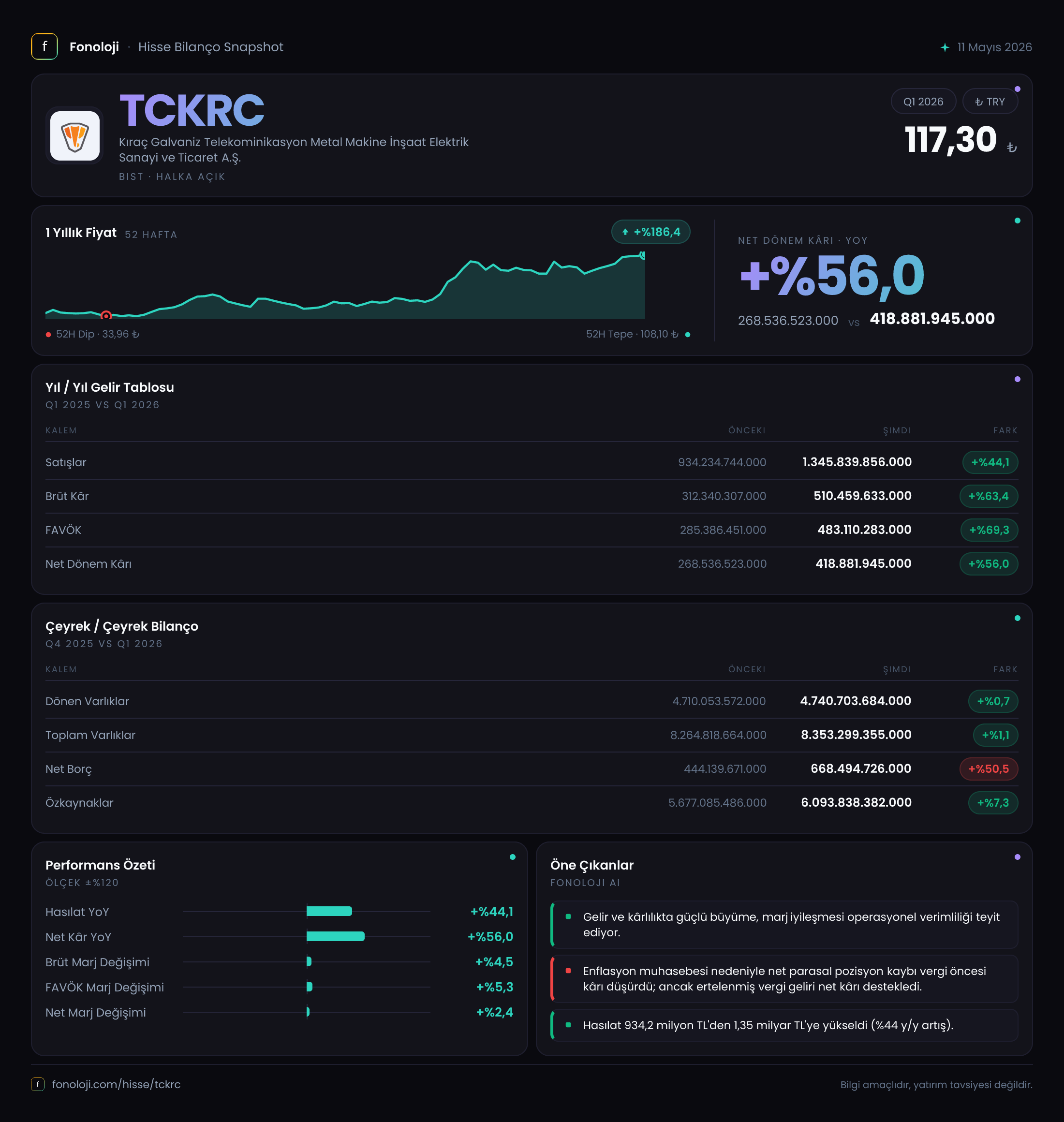
Task: Click the green bullet on first highlight
Action: [568, 916]
